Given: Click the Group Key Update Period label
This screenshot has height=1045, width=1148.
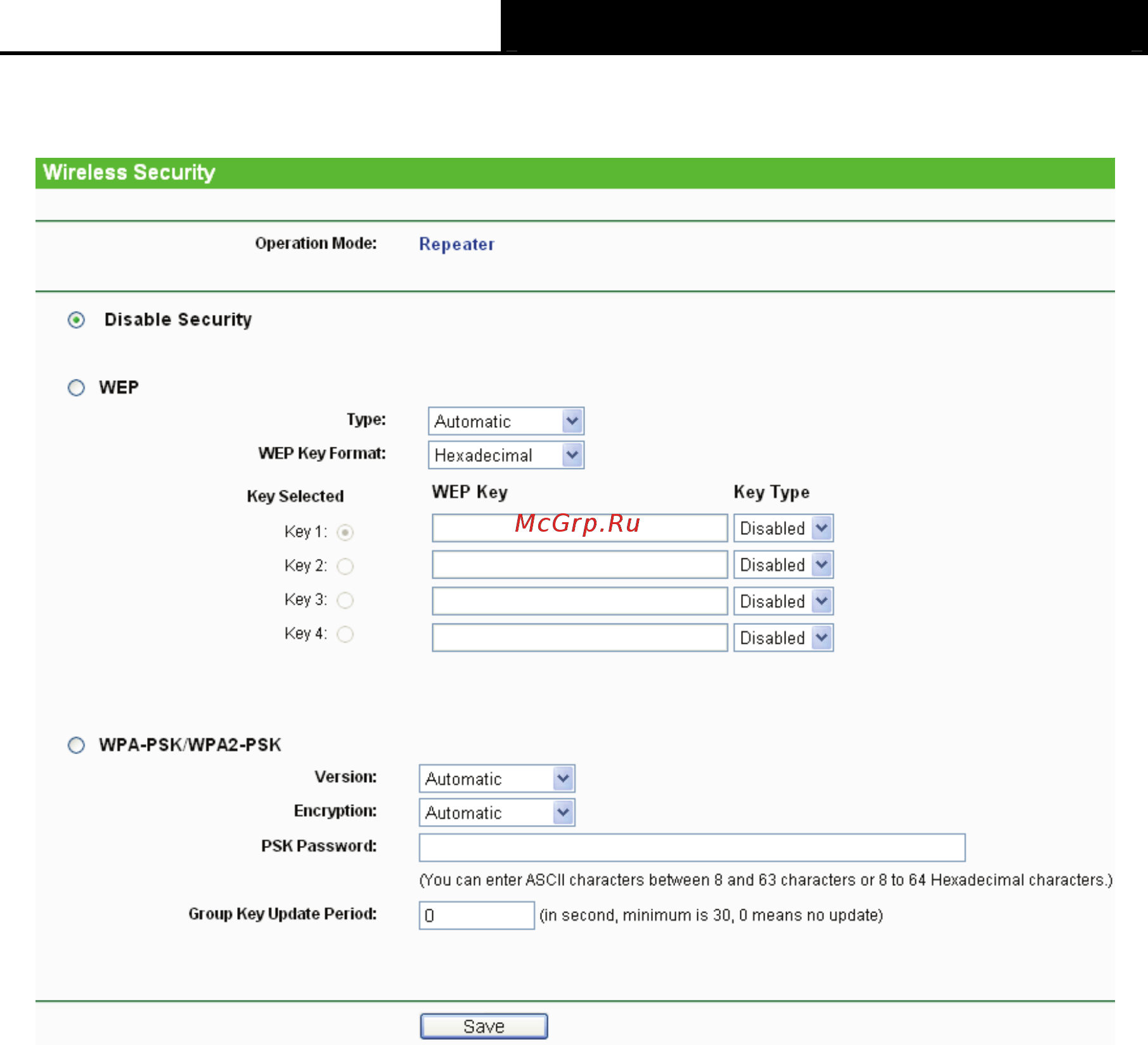Looking at the screenshot, I should point(283,914).
